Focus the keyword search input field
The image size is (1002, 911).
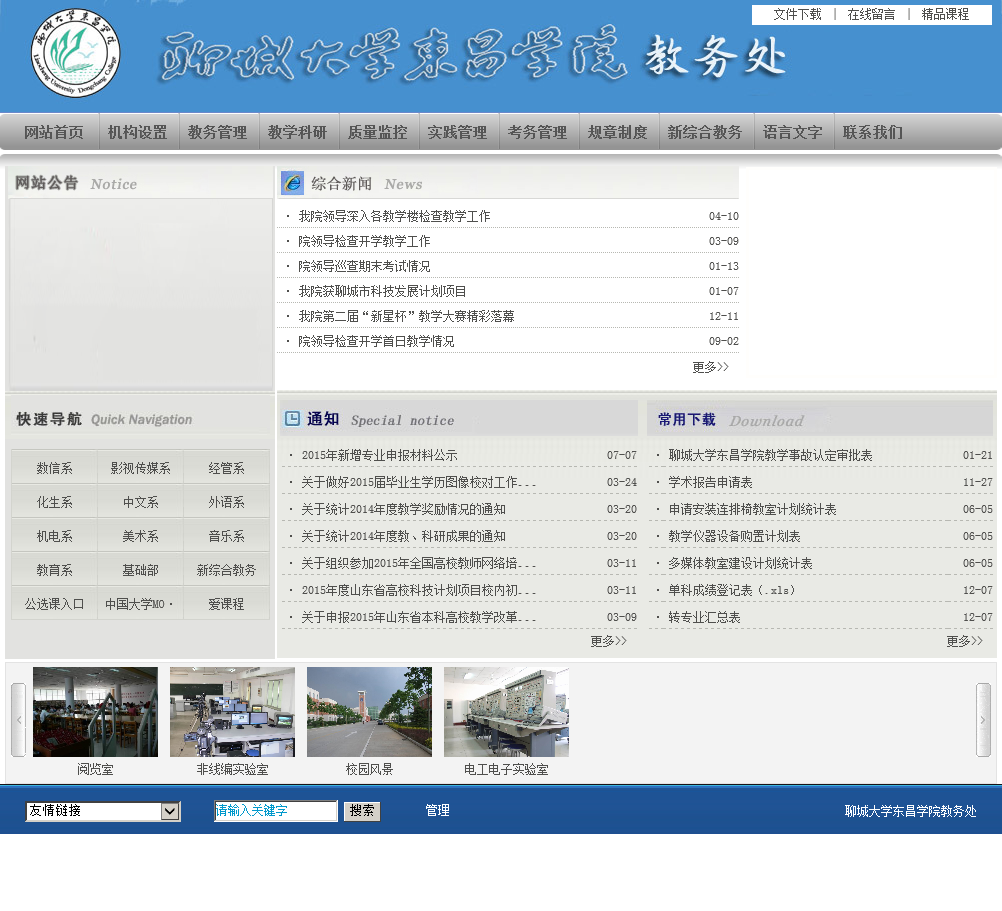coord(276,811)
